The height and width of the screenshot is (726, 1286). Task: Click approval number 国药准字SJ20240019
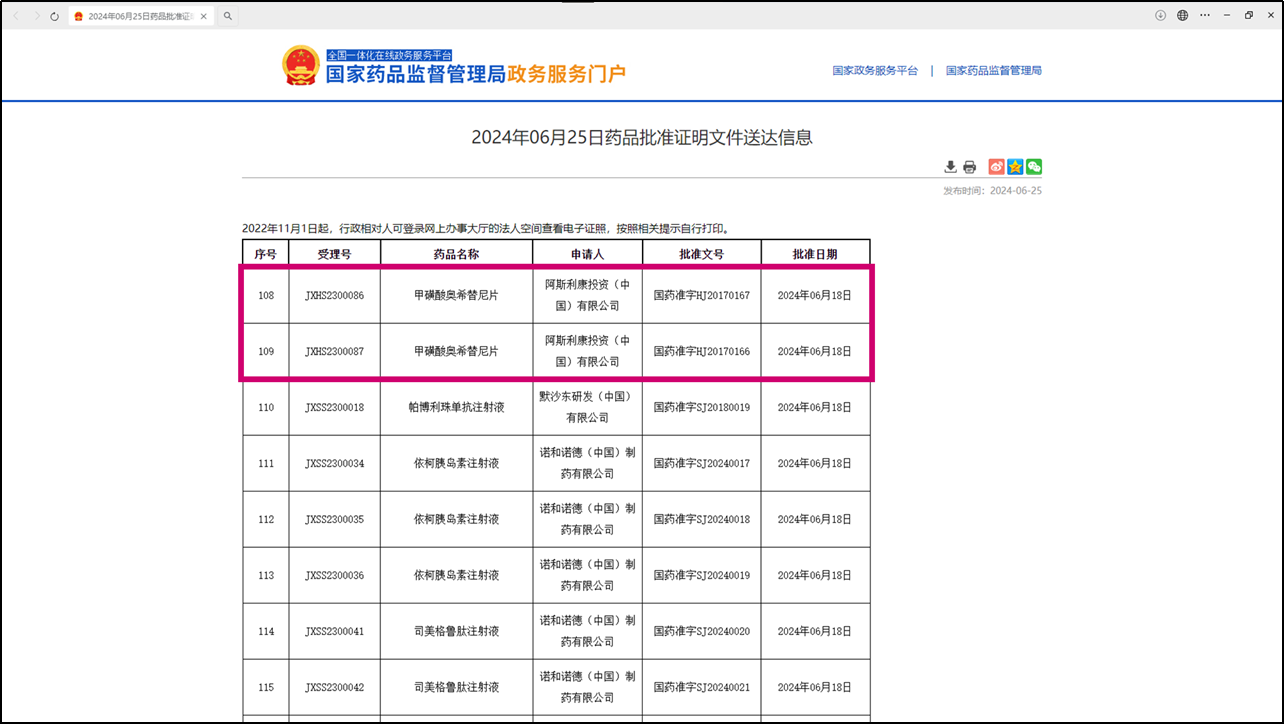701,576
